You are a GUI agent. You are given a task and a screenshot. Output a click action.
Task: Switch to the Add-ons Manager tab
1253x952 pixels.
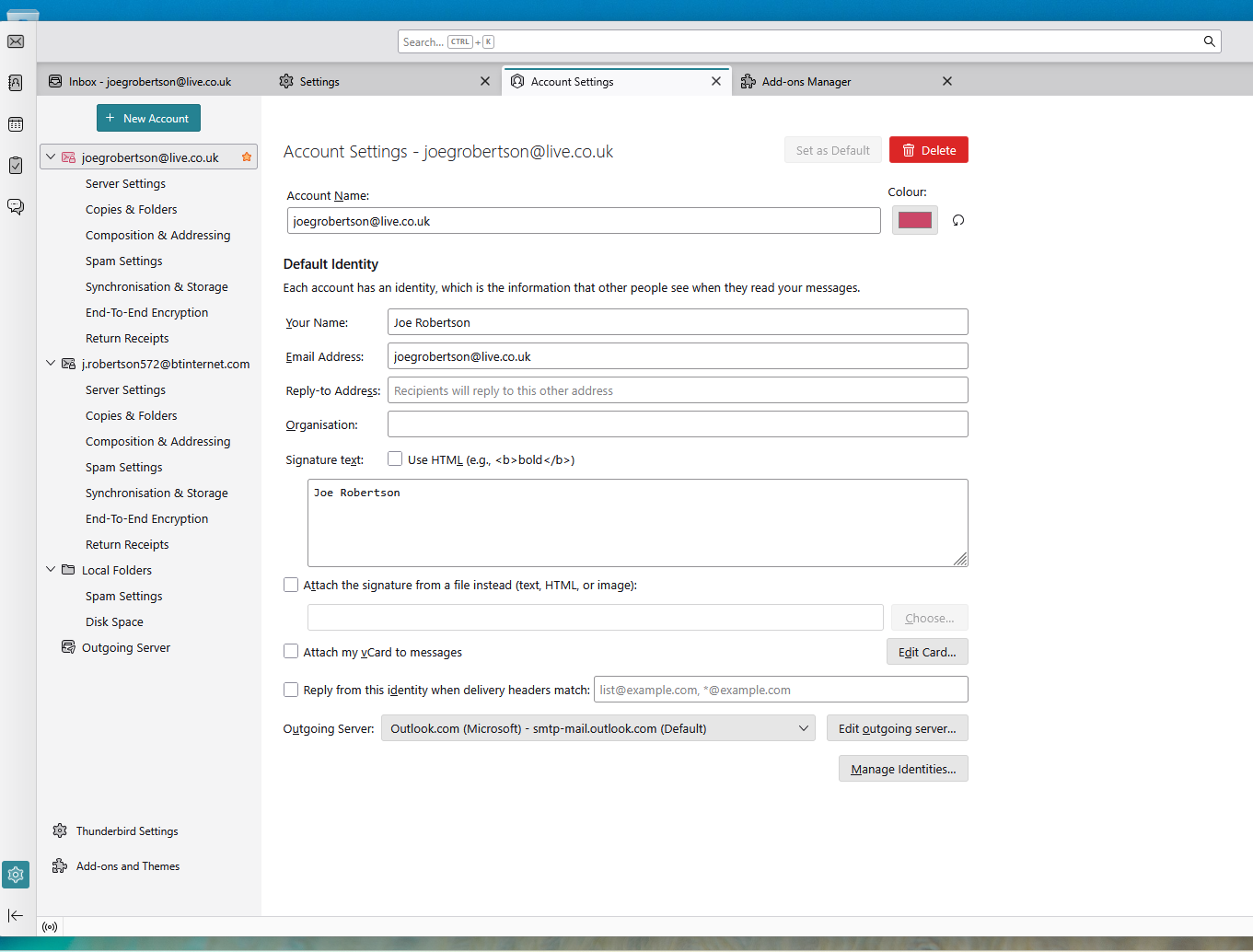(806, 82)
